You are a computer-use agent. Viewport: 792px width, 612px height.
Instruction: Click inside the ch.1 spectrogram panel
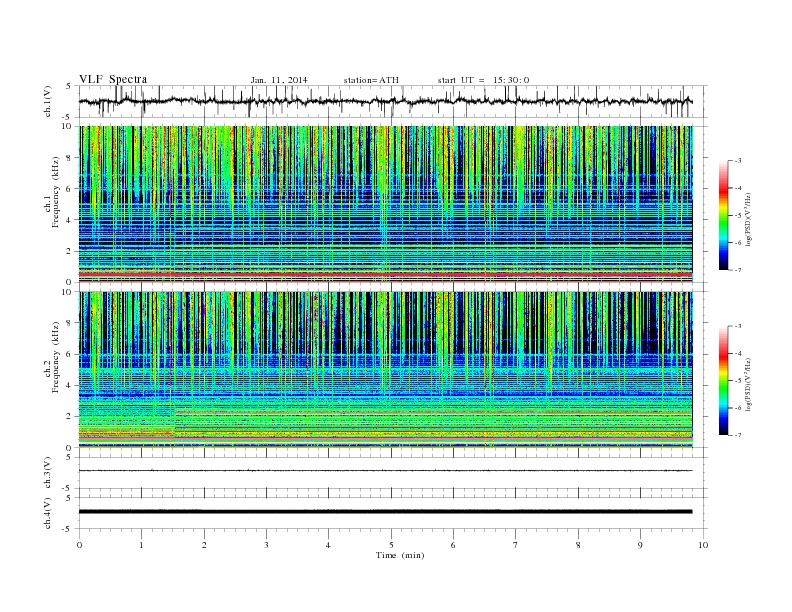386,204
